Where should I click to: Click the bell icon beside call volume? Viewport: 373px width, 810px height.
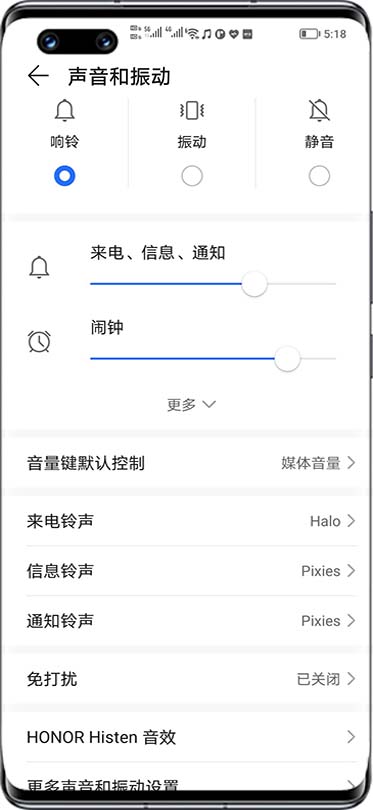pyautogui.click(x=39, y=268)
